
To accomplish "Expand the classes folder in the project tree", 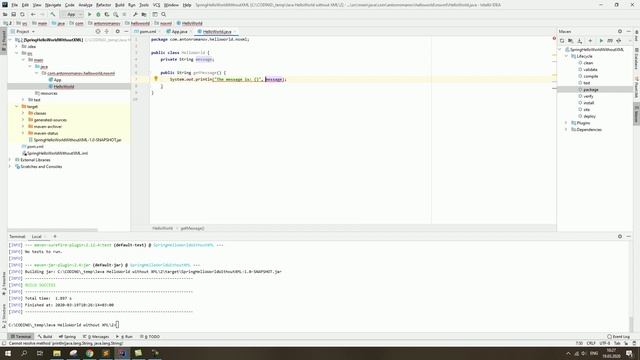I will click(x=23, y=113).
